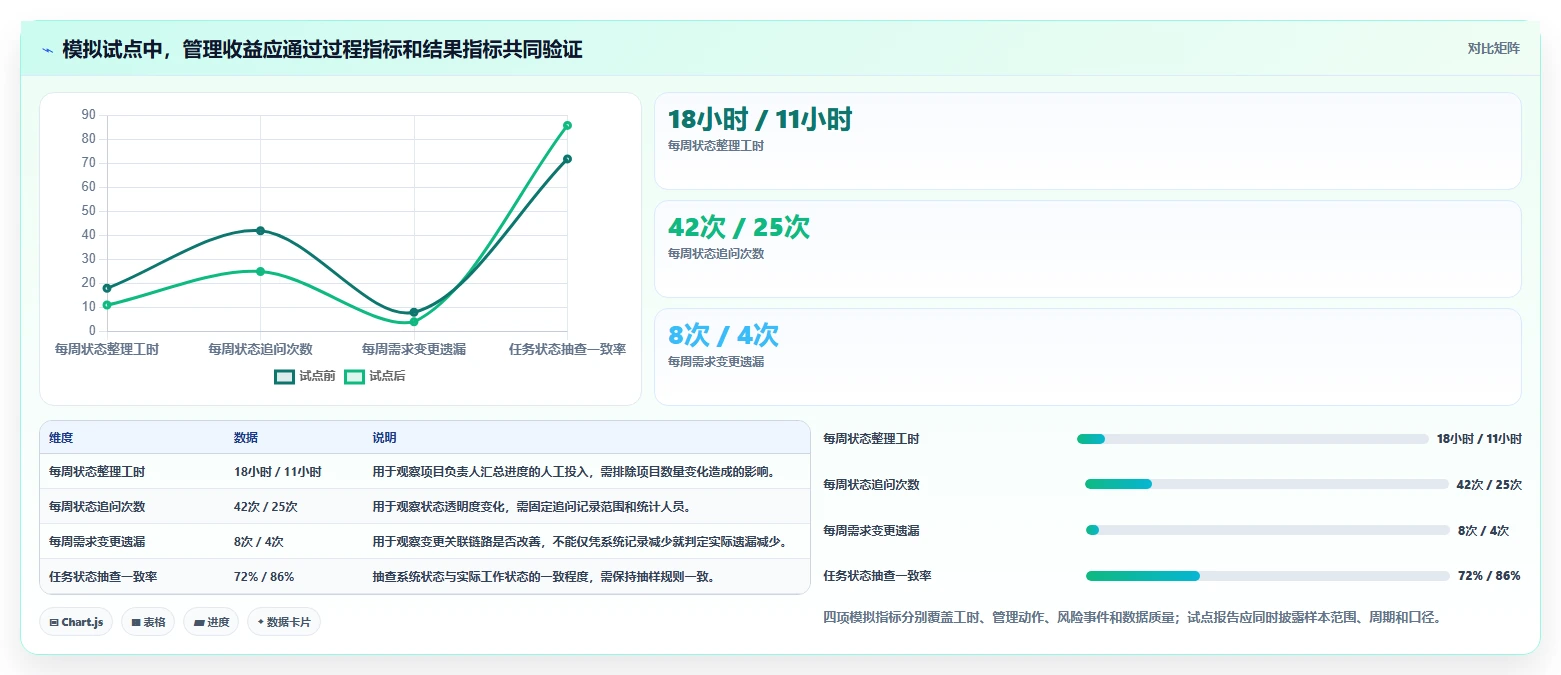Click the 42次 / 25次 value beside the progress bar

coord(1489,484)
